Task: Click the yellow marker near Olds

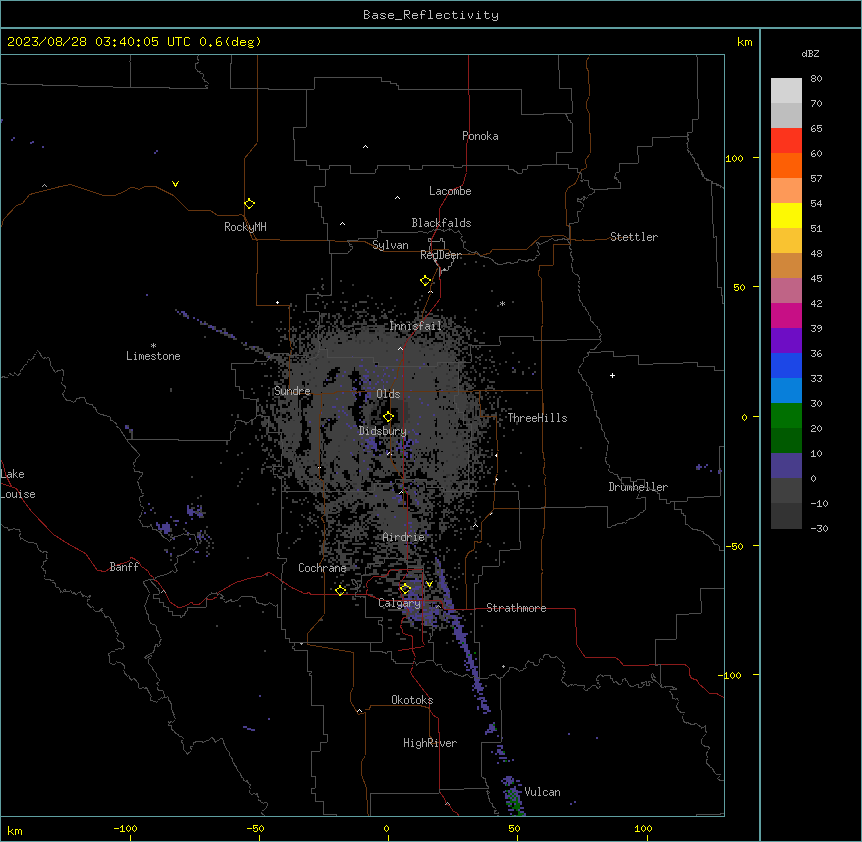Action: coord(388,417)
